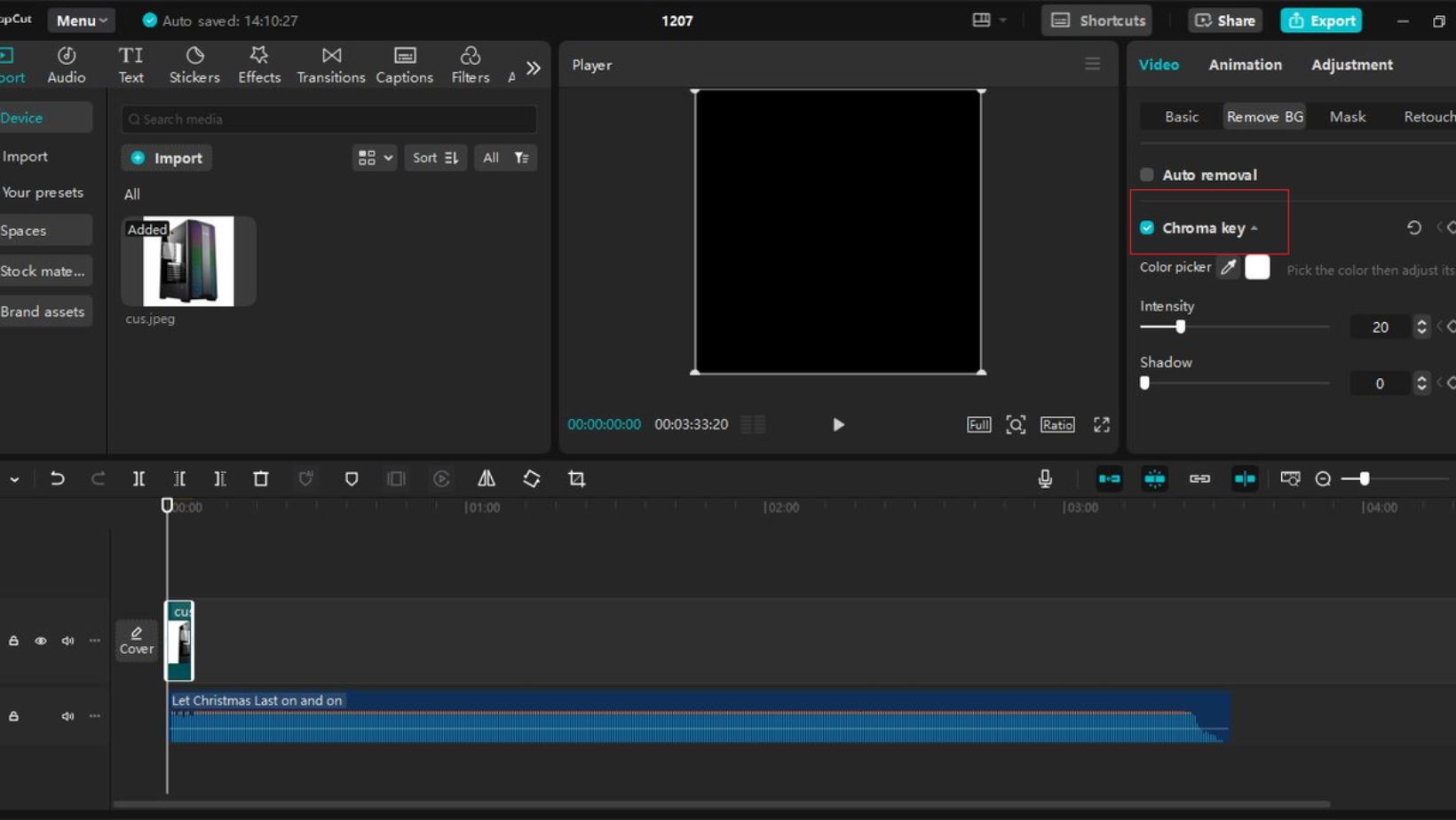The height and width of the screenshot is (820, 1456).
Task: Select the Remove BG sub-tab
Action: [1264, 117]
